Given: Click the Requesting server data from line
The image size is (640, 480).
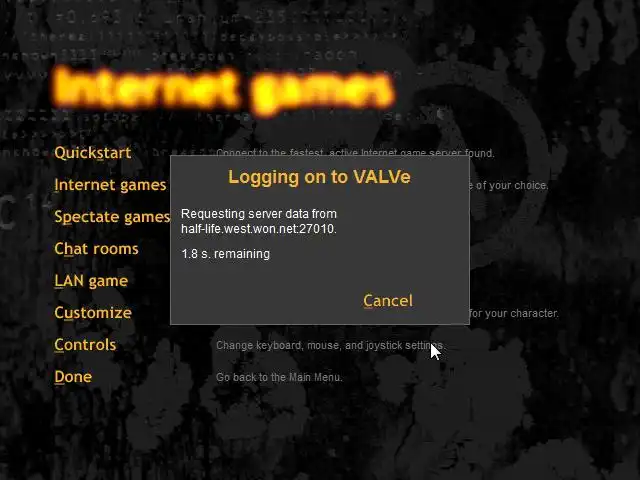Looking at the screenshot, I should [259, 213].
